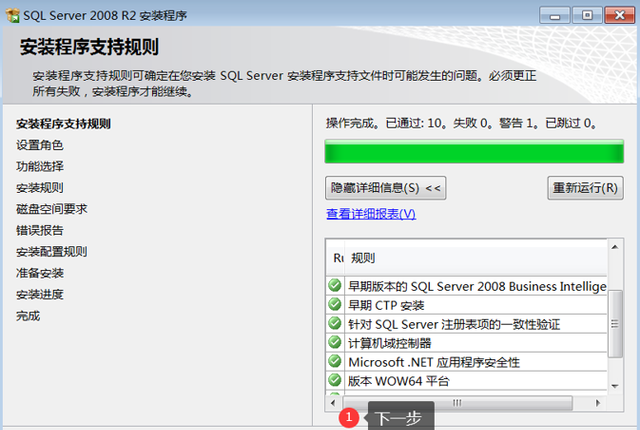
Task: Select 安装规则 step in sidebar
Action: point(40,188)
